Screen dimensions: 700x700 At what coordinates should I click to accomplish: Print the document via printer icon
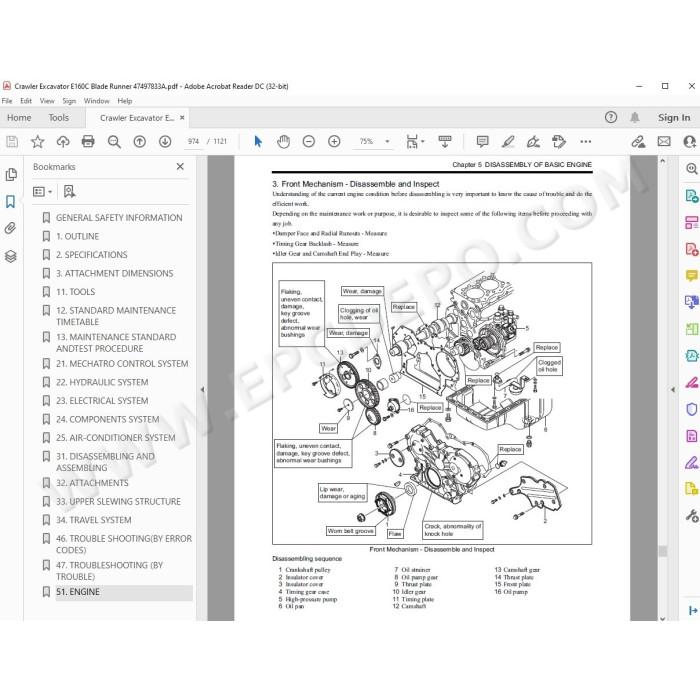pos(88,142)
